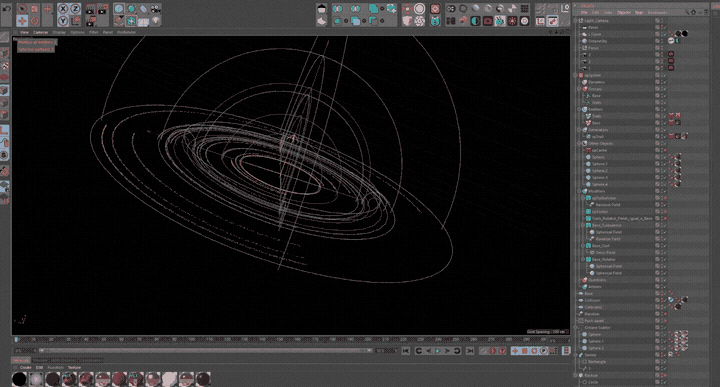Select the Cube primitive icon
This screenshot has width=720, height=387.
coord(322,9)
